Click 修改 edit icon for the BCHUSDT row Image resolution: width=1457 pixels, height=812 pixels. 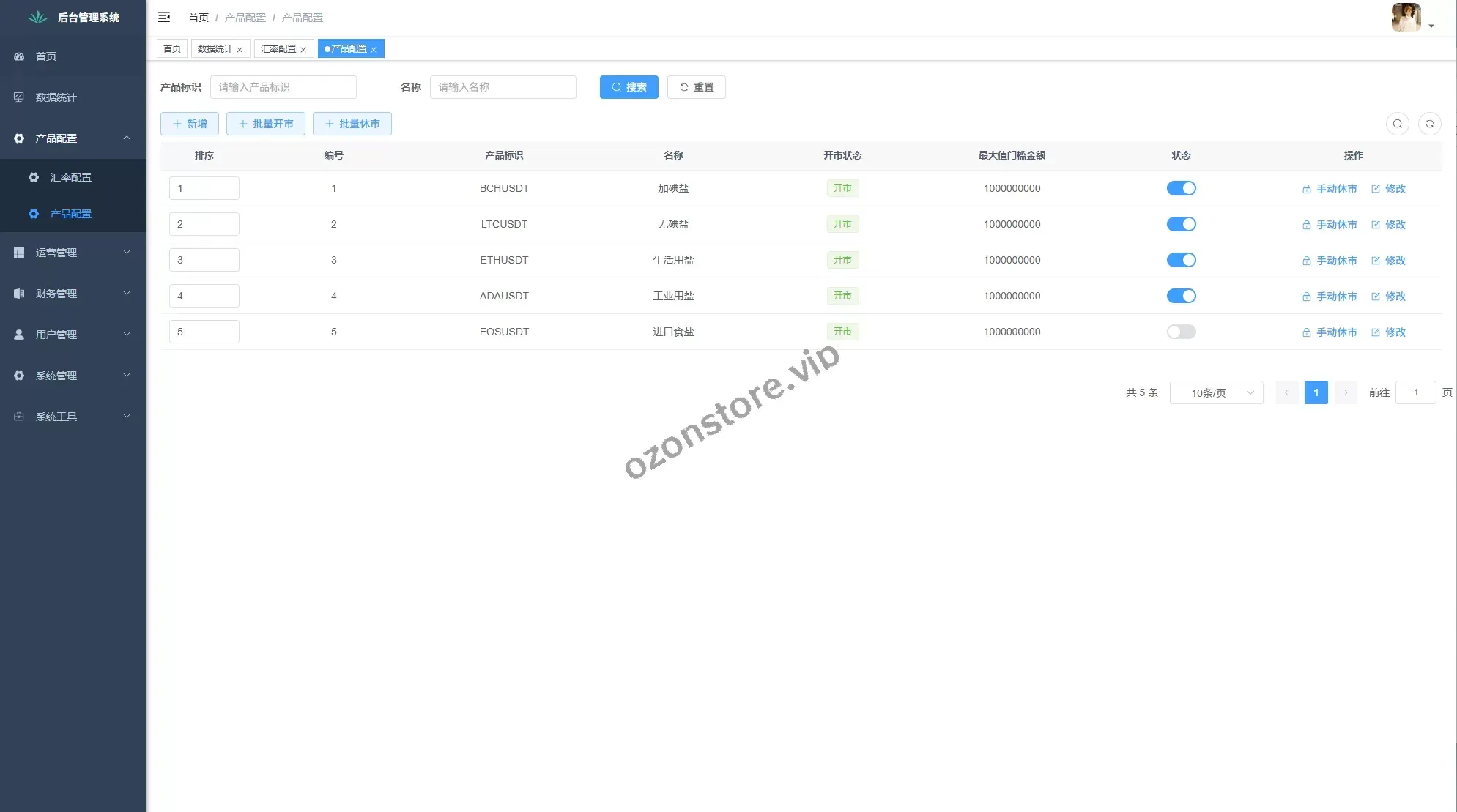click(x=1375, y=189)
